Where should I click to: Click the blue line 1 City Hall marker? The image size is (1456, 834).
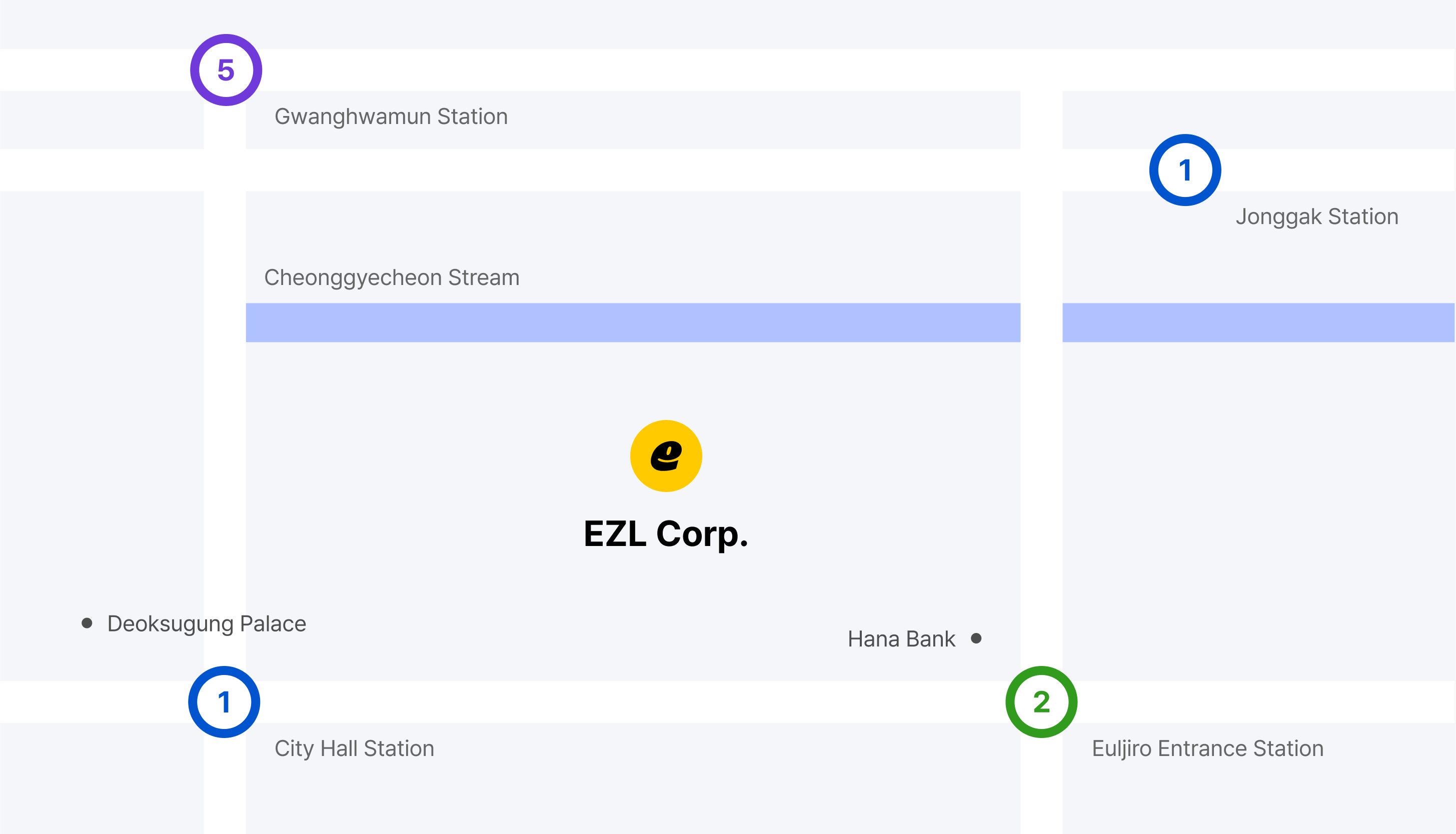[x=224, y=701]
